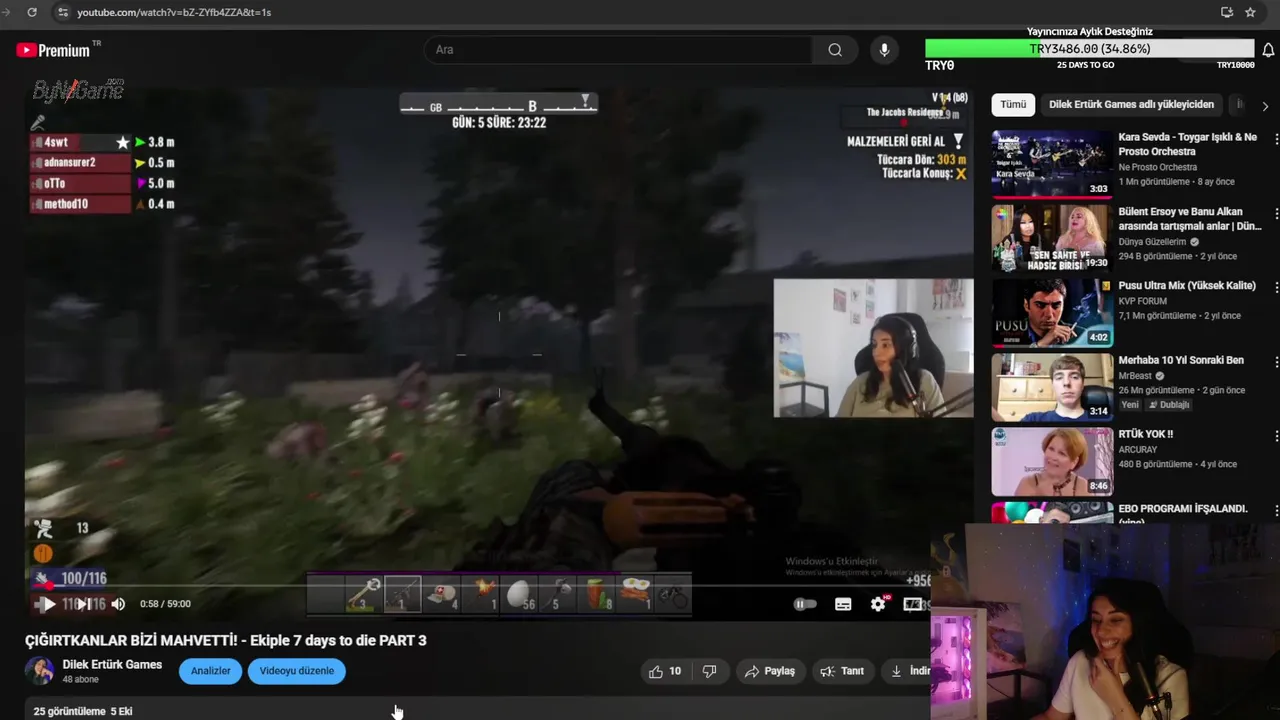This screenshot has height=720, width=1280.
Task: Click 'Videoyu düzenle' button
Action: 297,671
